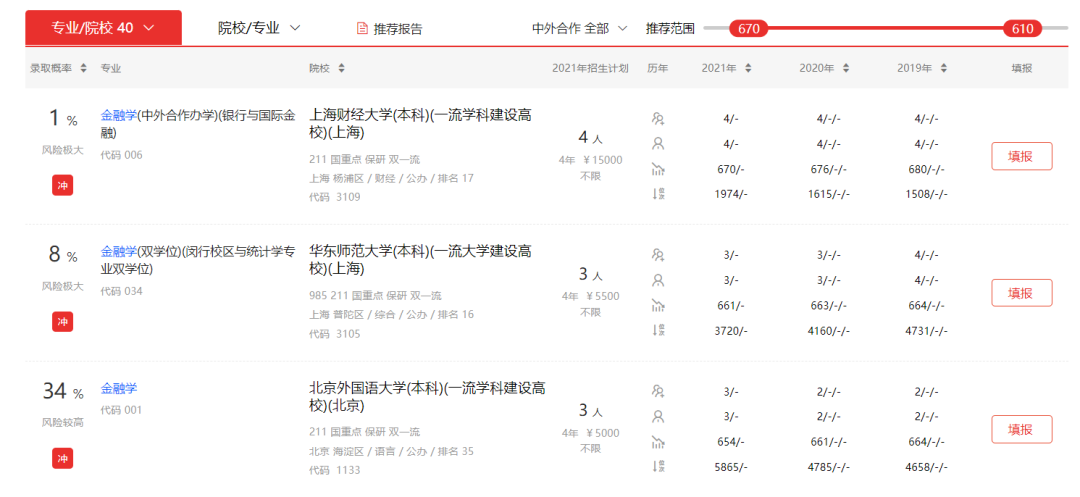
Task: Click the 670 slider handle
Action: [x=749, y=29]
